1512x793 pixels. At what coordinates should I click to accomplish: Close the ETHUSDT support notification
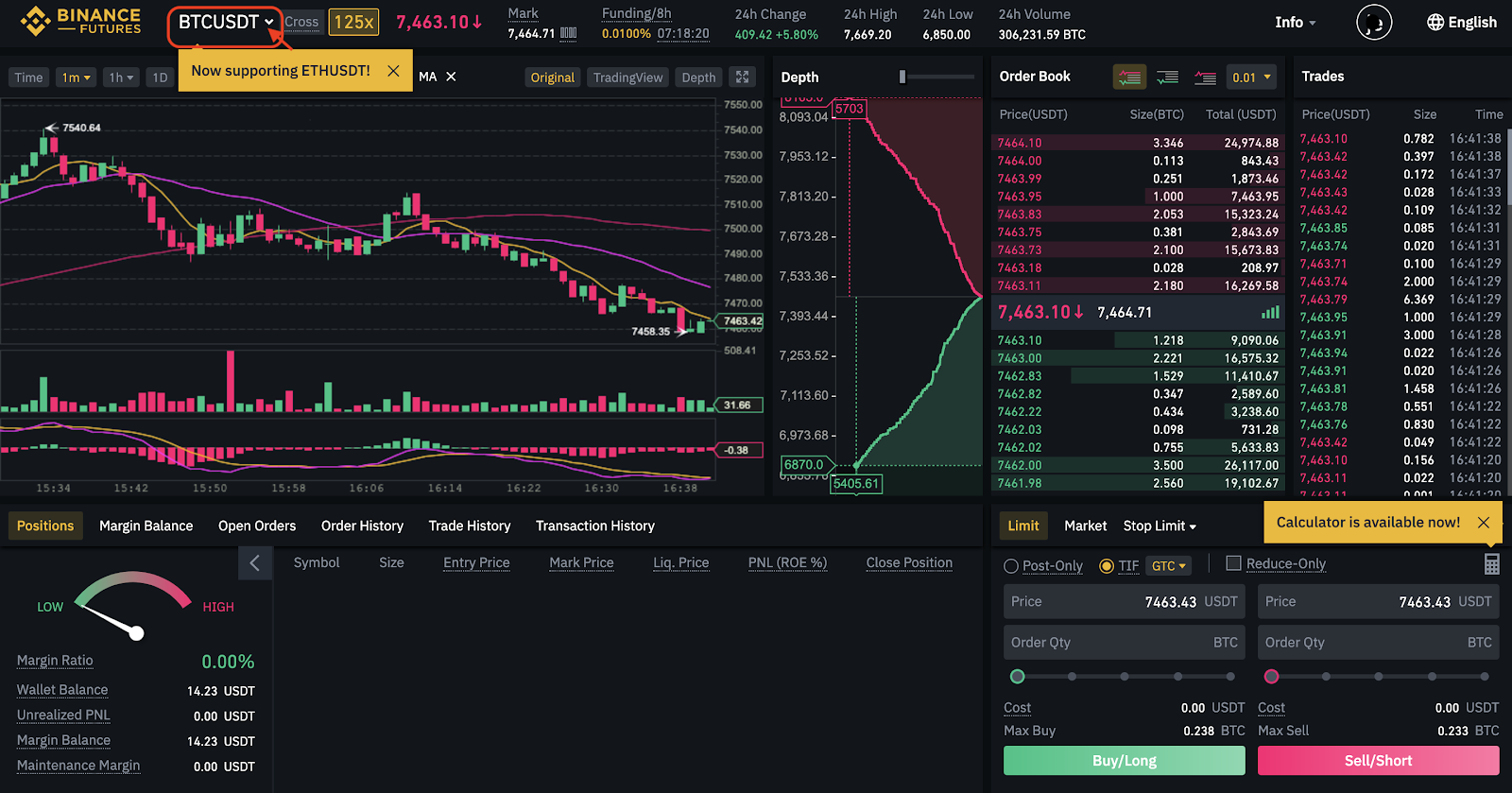pyautogui.click(x=393, y=71)
